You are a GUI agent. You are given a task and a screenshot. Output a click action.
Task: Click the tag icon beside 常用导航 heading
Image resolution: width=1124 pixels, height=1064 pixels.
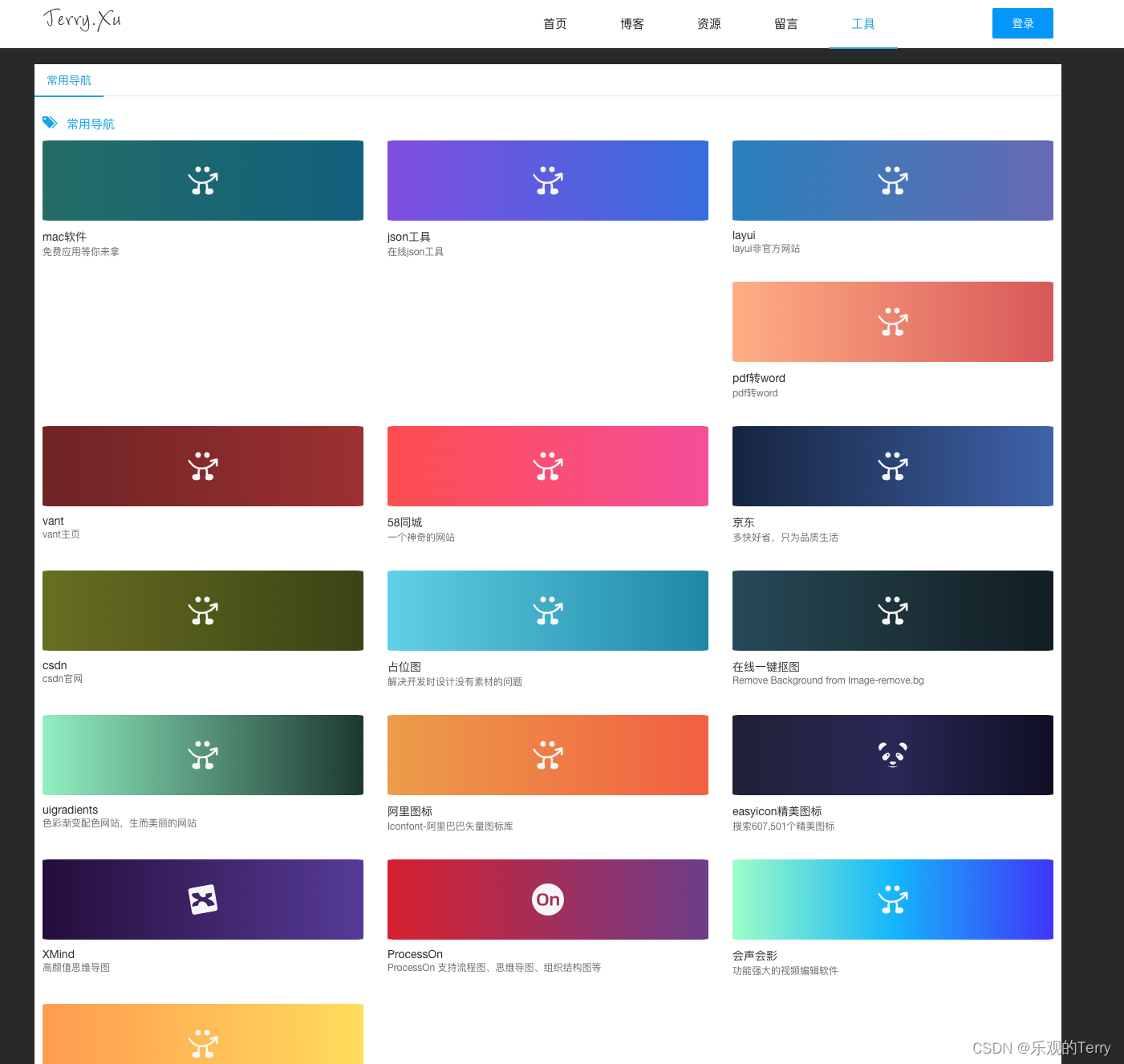(x=50, y=123)
